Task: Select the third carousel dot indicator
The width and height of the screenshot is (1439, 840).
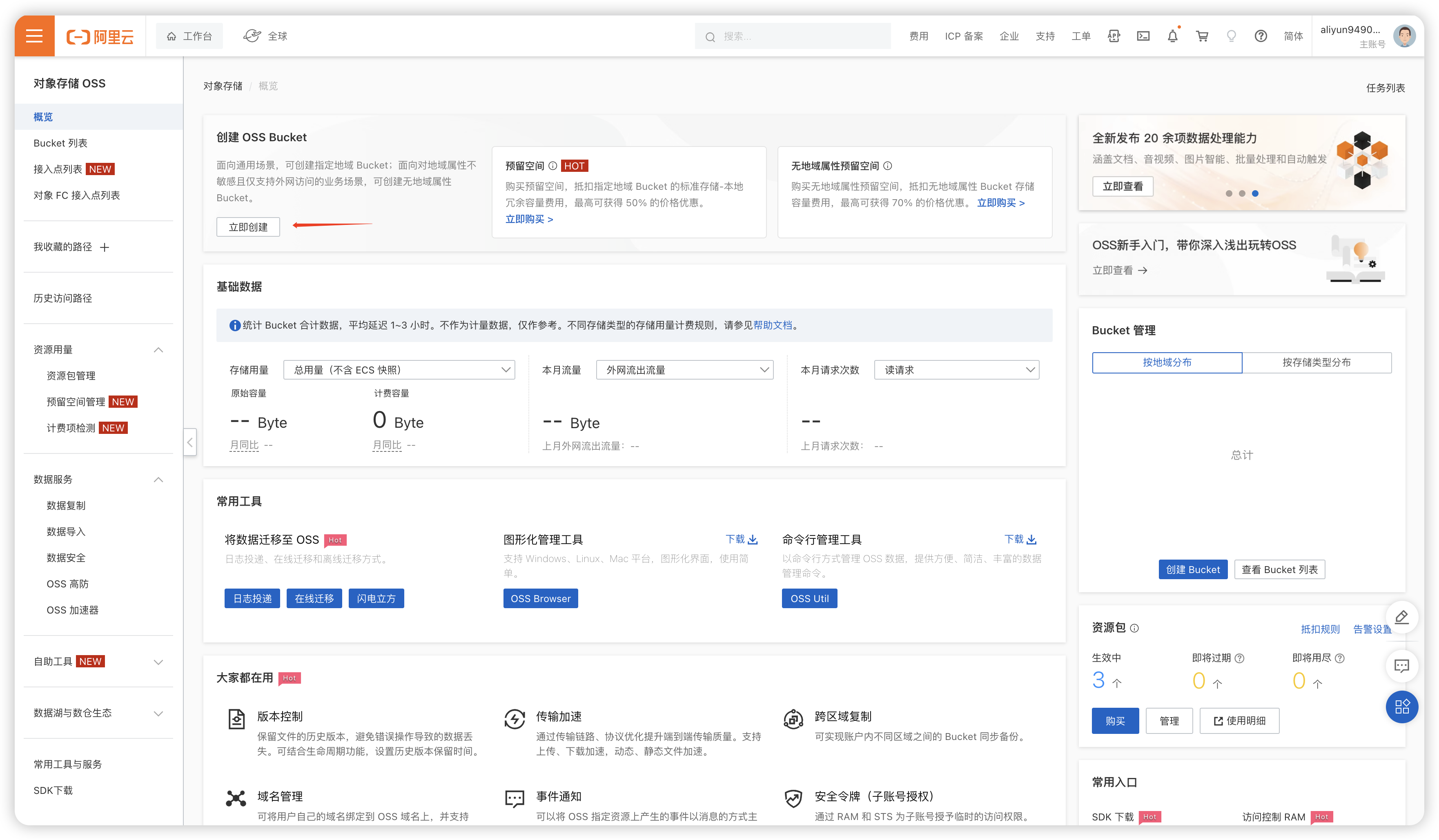Action: 1255,193
